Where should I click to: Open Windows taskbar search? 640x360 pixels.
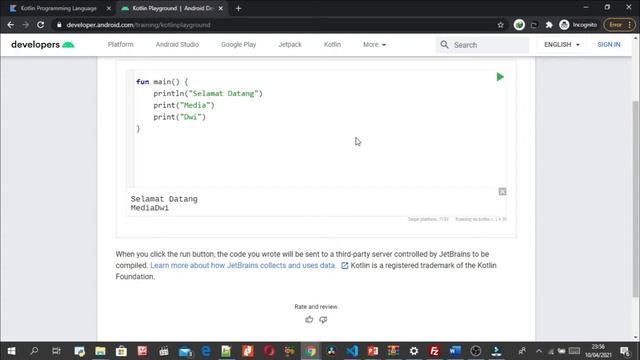tap(34, 351)
